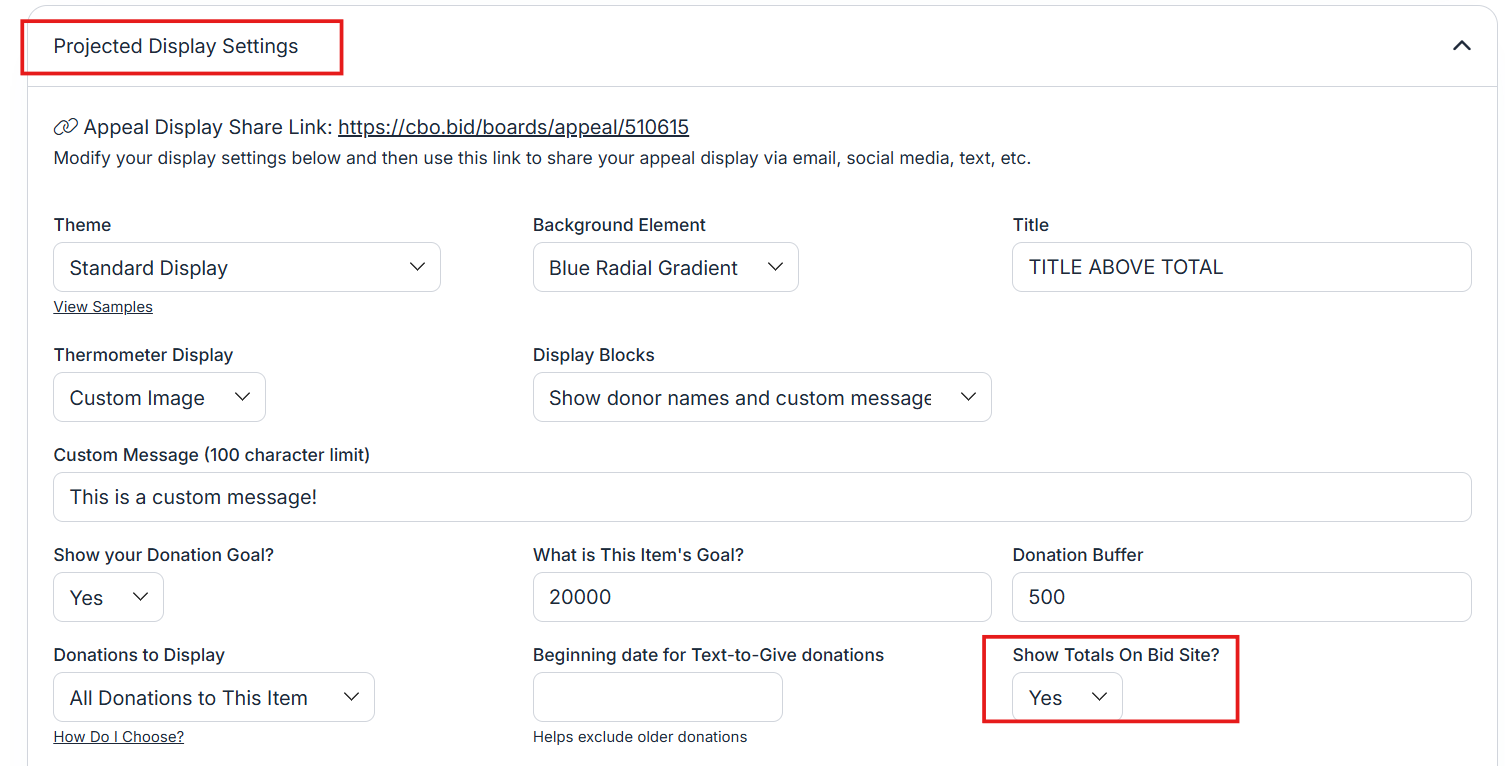1505x766 pixels.
Task: Expand the Background Element dropdown
Action: (x=665, y=268)
